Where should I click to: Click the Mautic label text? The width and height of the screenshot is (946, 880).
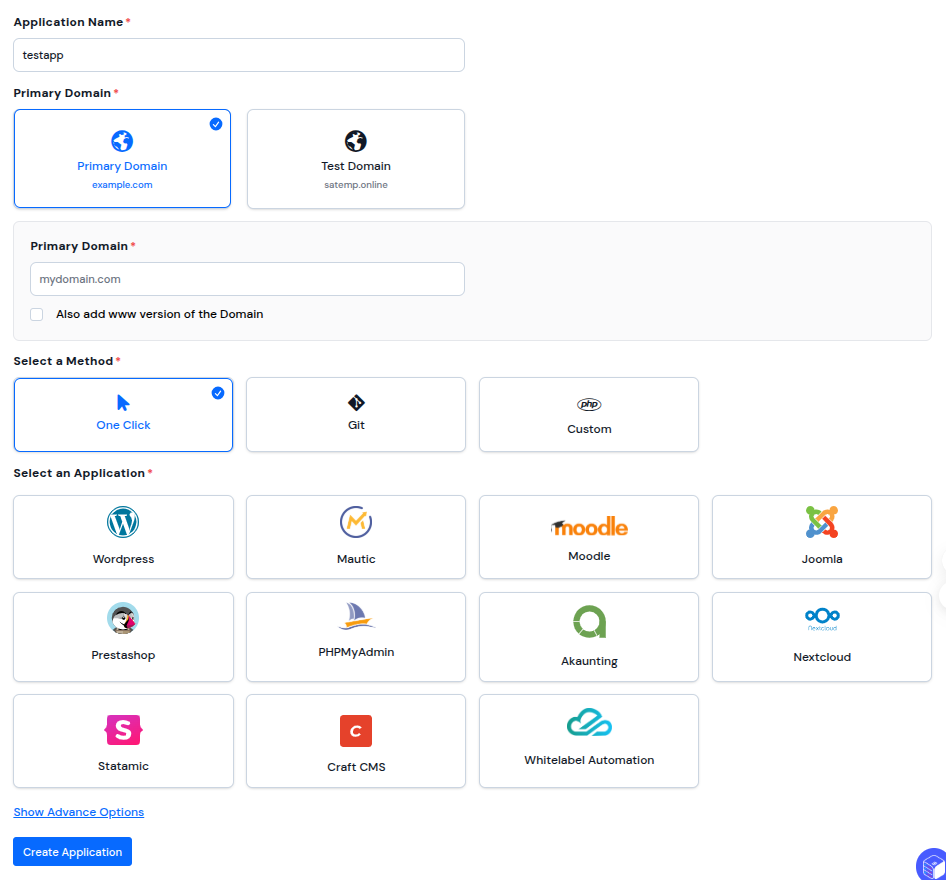[356, 559]
